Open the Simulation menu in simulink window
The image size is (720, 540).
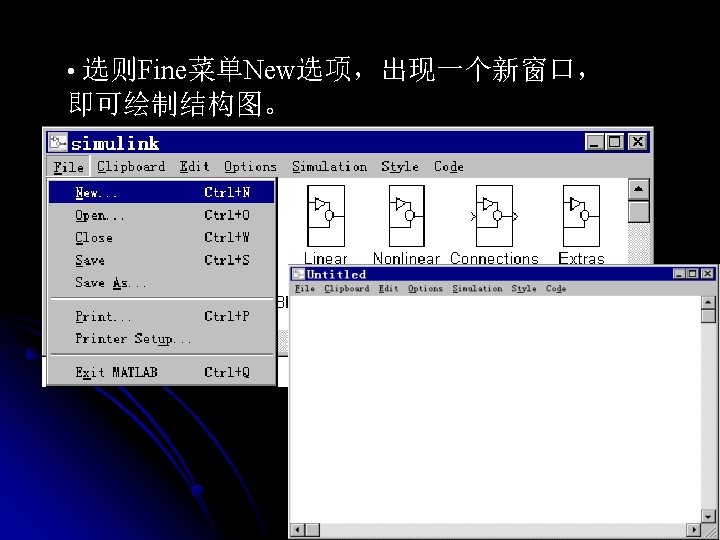(x=329, y=166)
